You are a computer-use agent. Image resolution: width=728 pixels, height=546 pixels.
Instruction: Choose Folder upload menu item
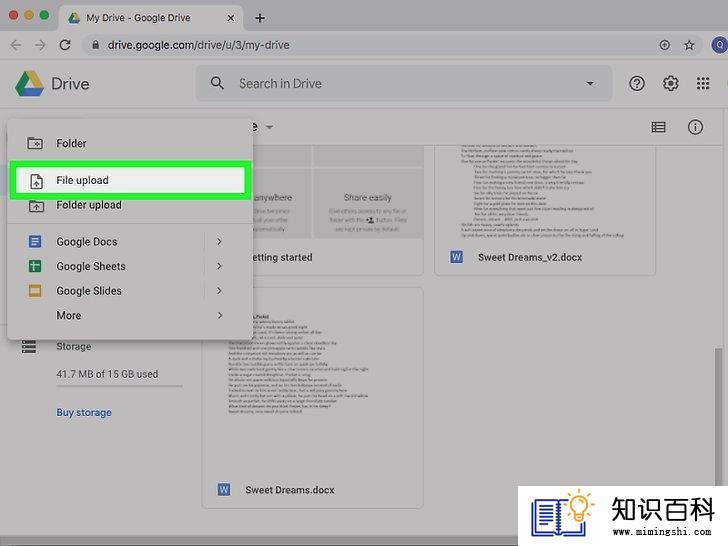(x=130, y=206)
